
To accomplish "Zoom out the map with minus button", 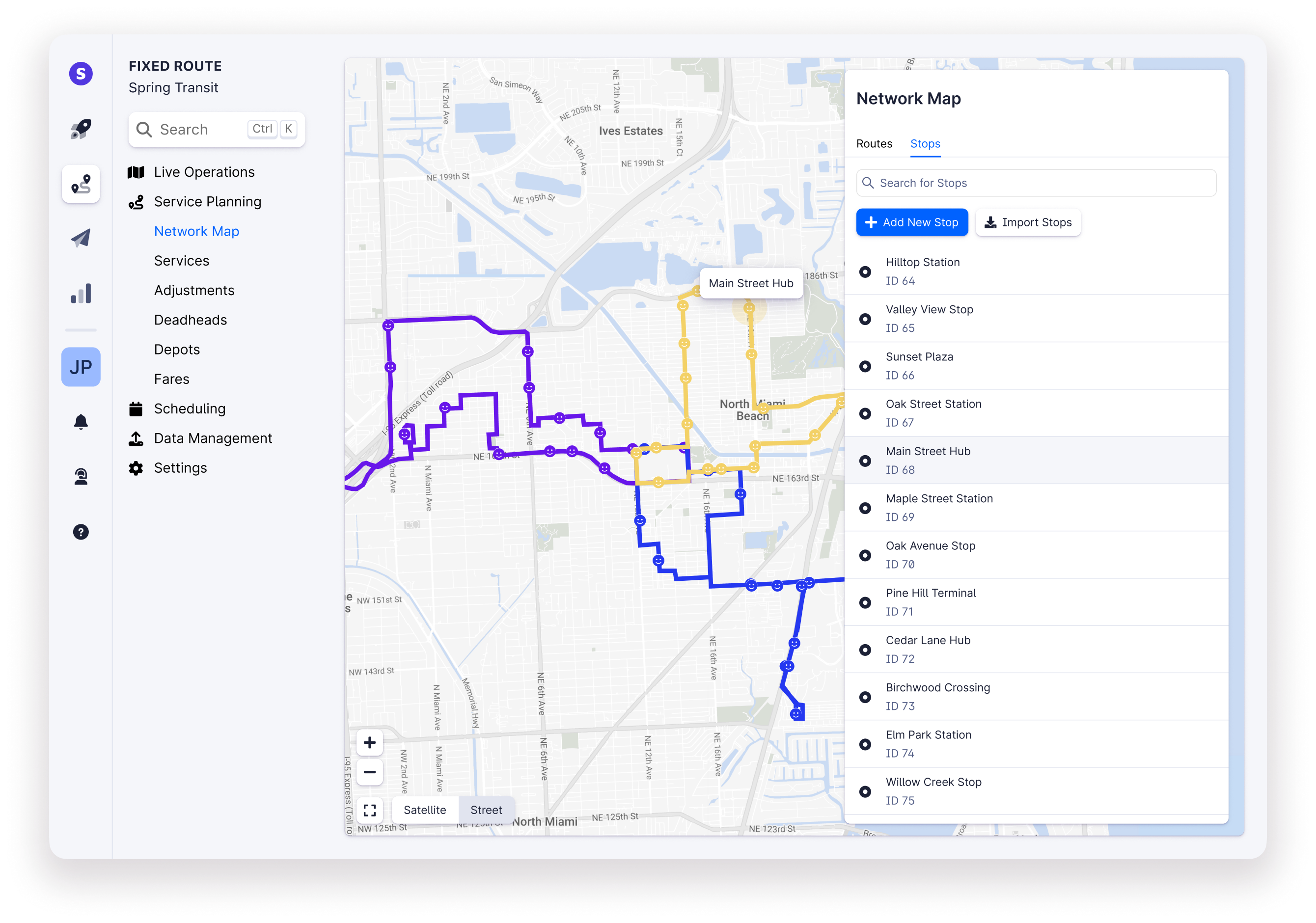I will 370,772.
